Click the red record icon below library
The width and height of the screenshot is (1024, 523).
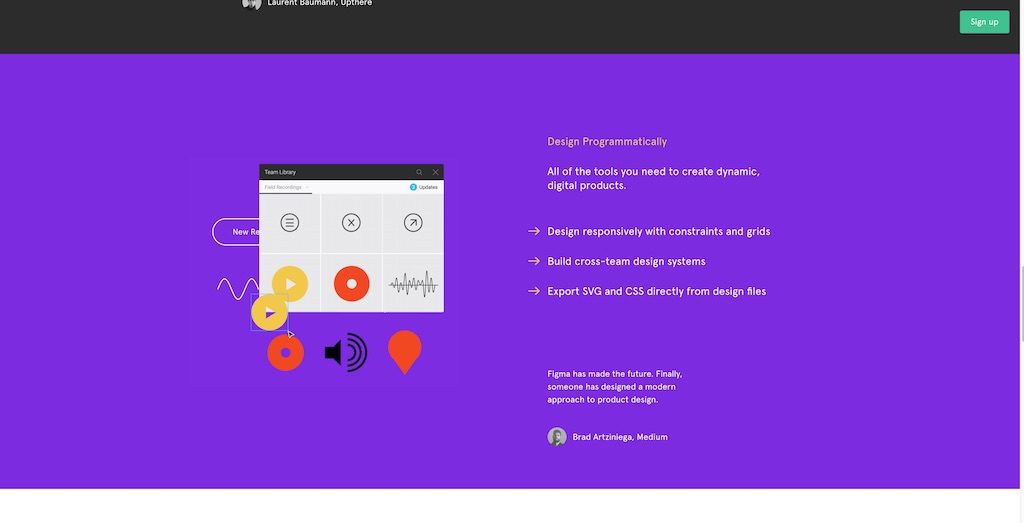(285, 352)
